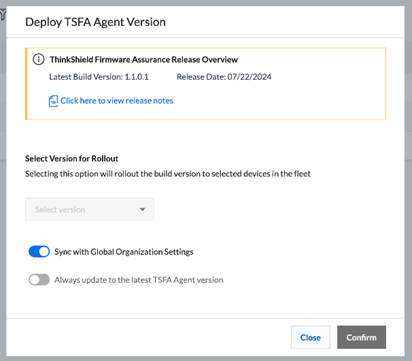The image size is (412, 361).
Task: Click the Deploy TSFA Agent Version title
Action: tap(95, 22)
